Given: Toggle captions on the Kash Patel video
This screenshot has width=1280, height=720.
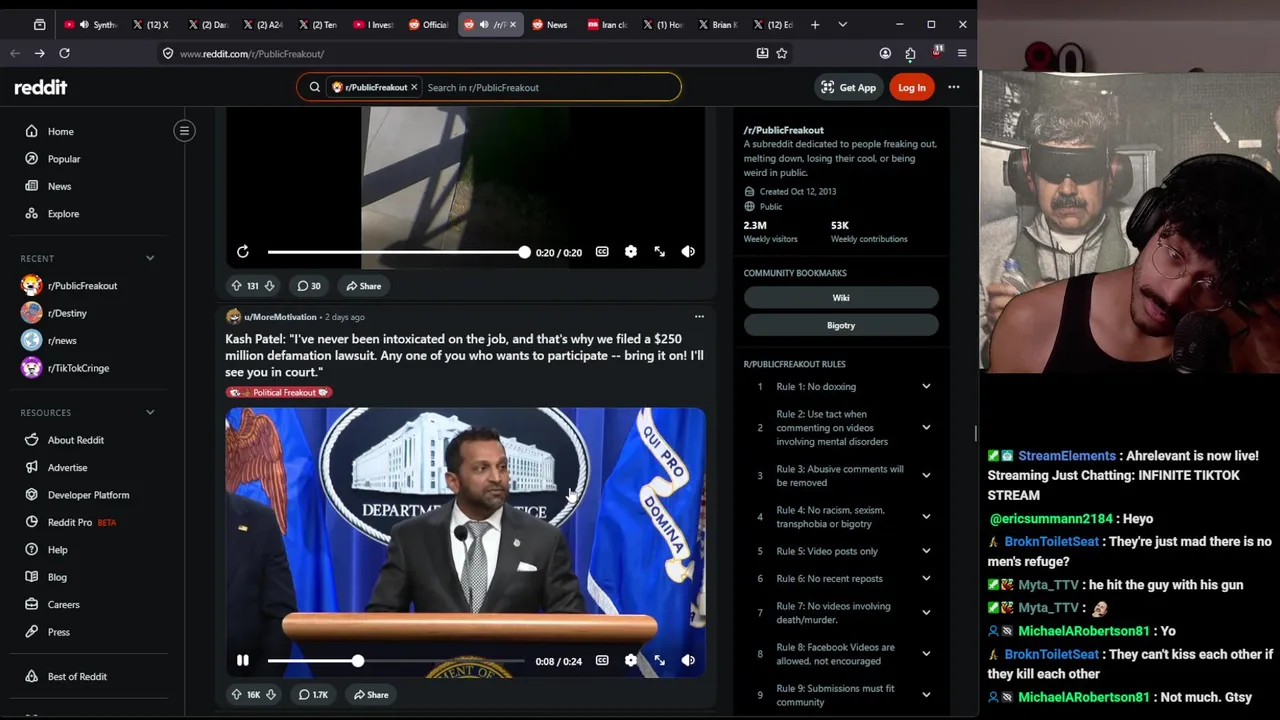Looking at the screenshot, I should coord(602,661).
